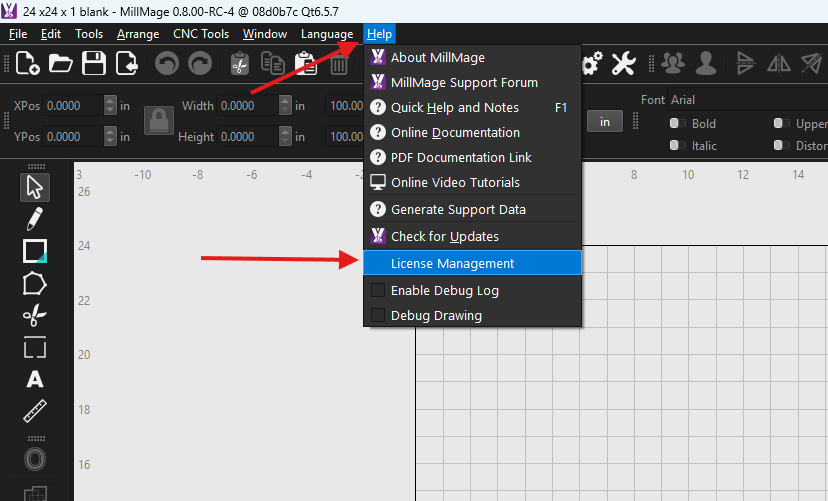The height and width of the screenshot is (501, 828).
Task: Click the Undo arrow icon
Action: tap(167, 64)
